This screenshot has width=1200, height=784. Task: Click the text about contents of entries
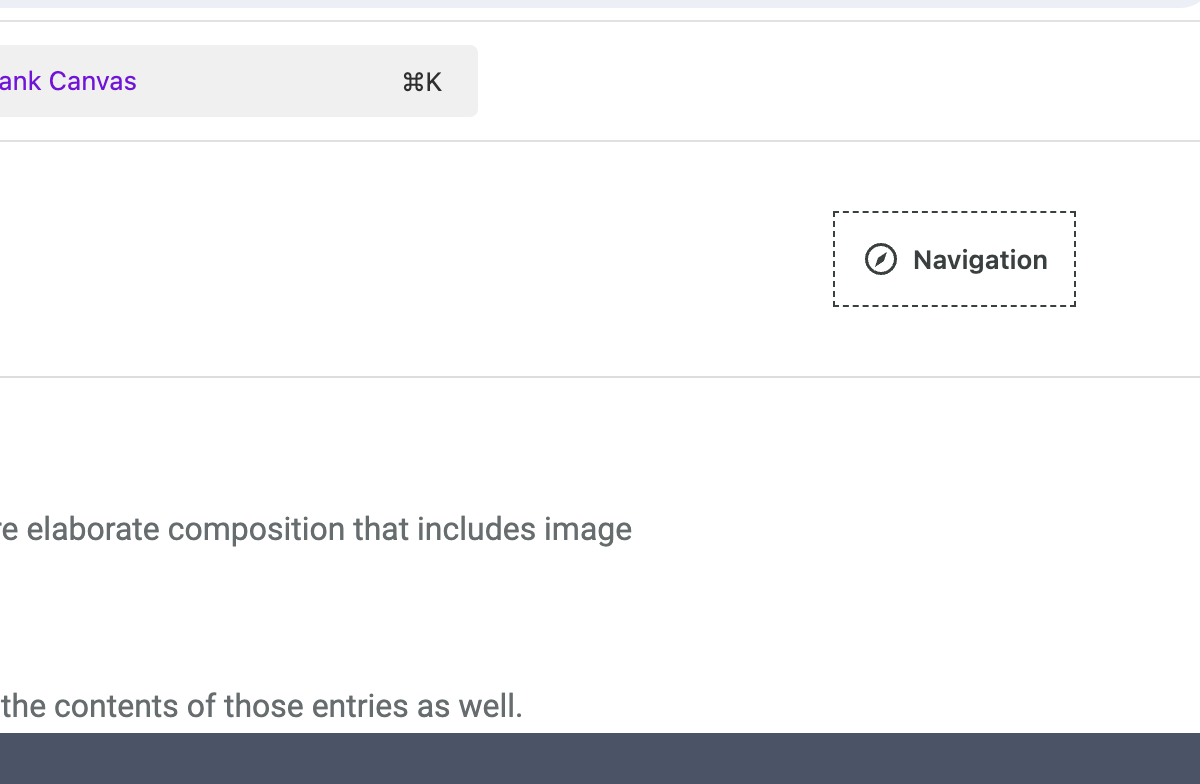tap(261, 706)
